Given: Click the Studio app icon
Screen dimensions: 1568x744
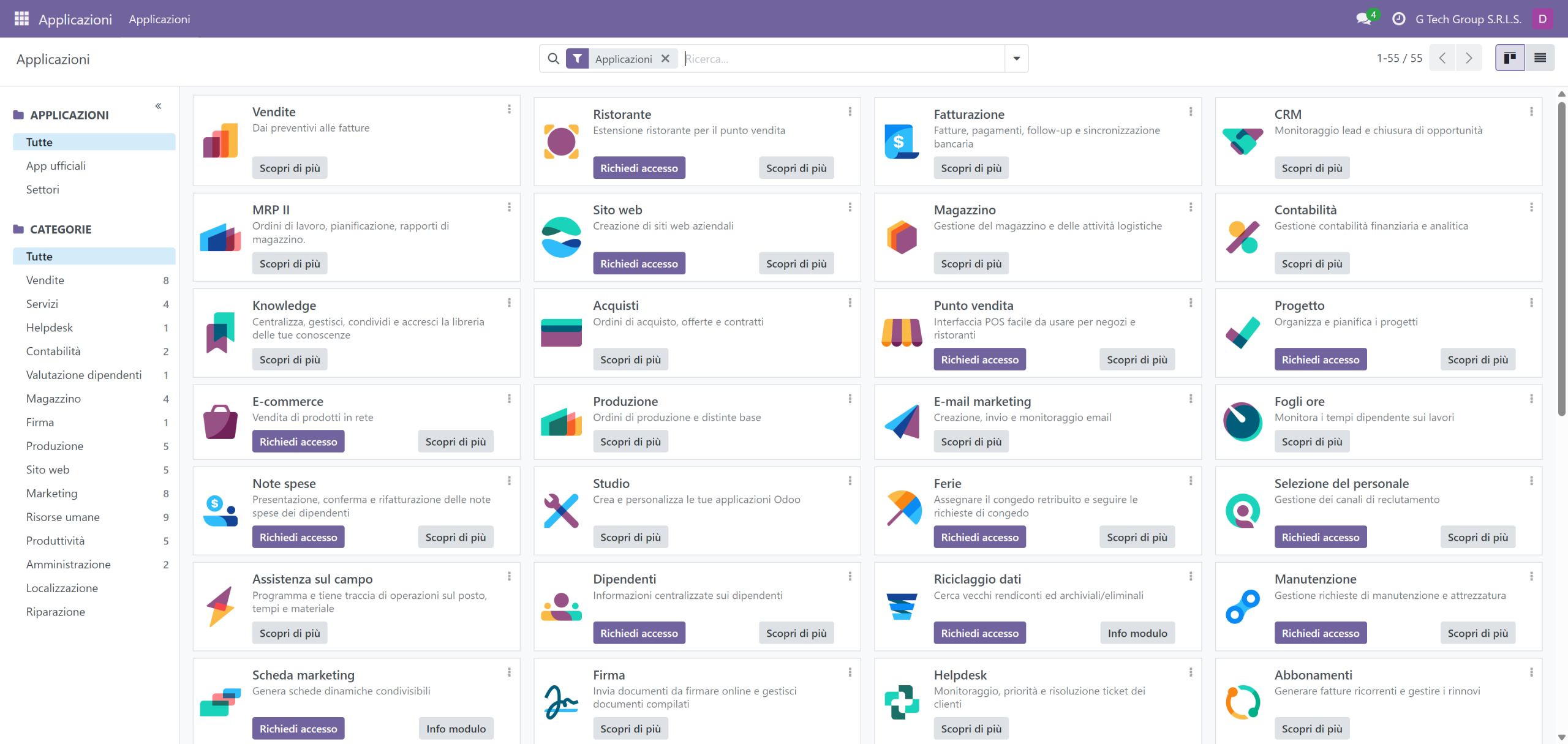Looking at the screenshot, I should (561, 510).
